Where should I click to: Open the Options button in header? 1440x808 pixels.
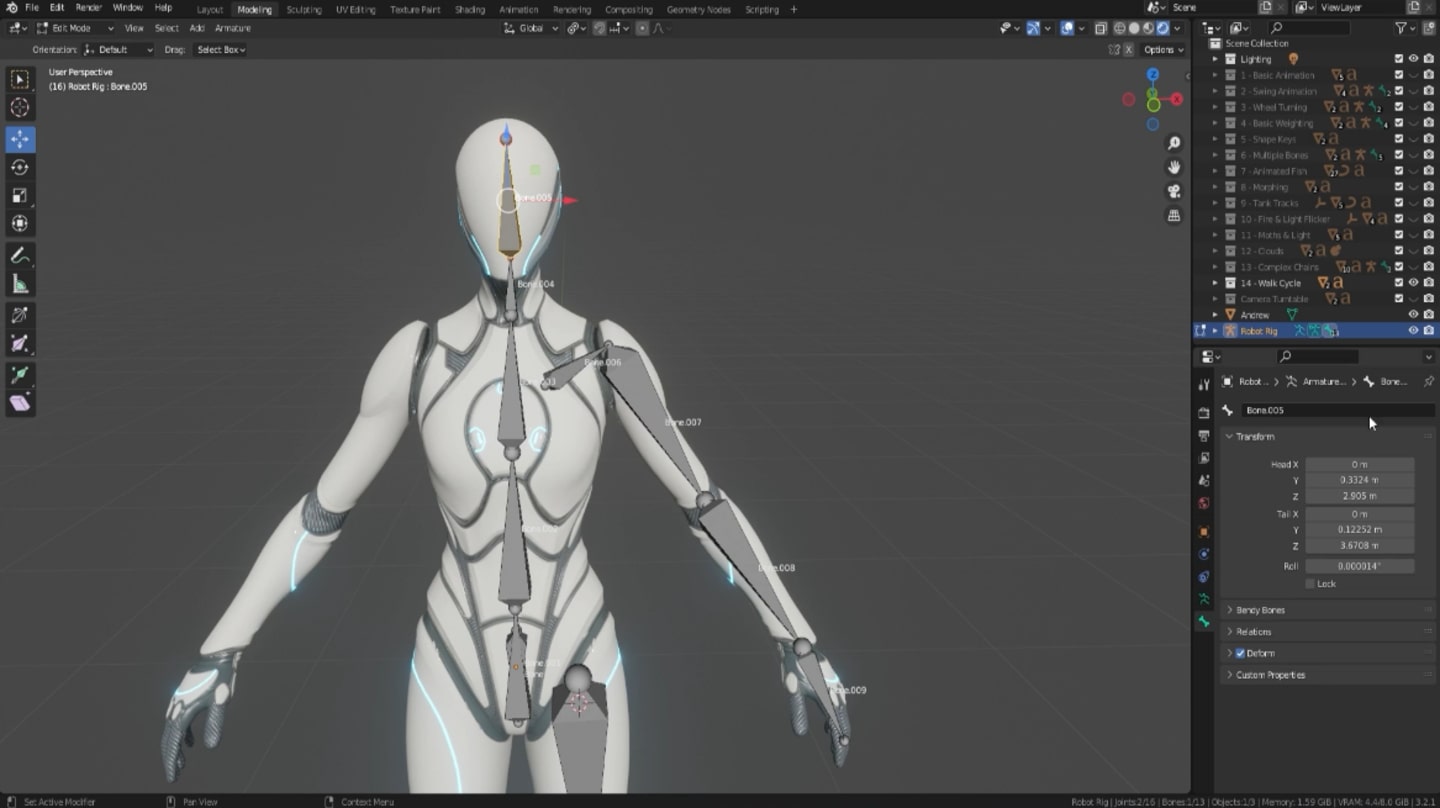pyautogui.click(x=1163, y=49)
